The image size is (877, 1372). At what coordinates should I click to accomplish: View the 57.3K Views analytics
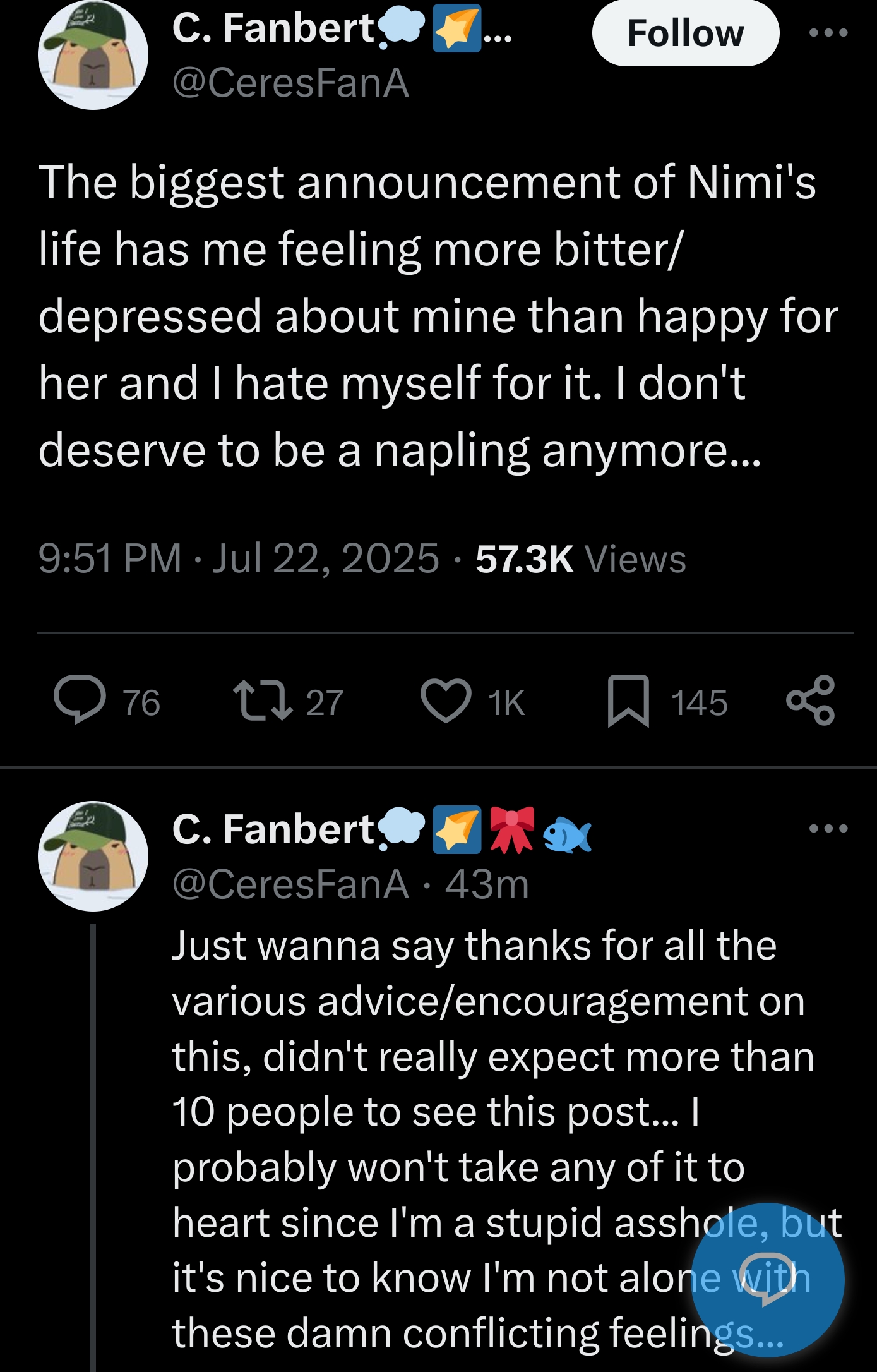click(581, 559)
